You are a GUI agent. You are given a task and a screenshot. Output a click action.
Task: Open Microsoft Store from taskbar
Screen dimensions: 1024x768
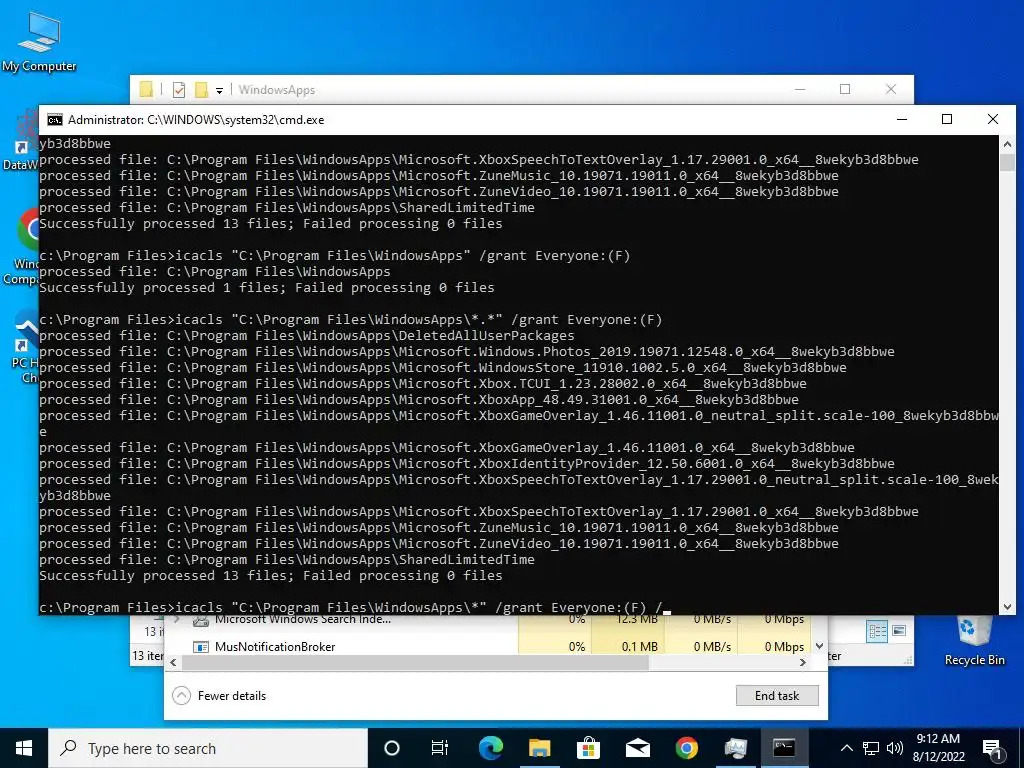tap(588, 748)
